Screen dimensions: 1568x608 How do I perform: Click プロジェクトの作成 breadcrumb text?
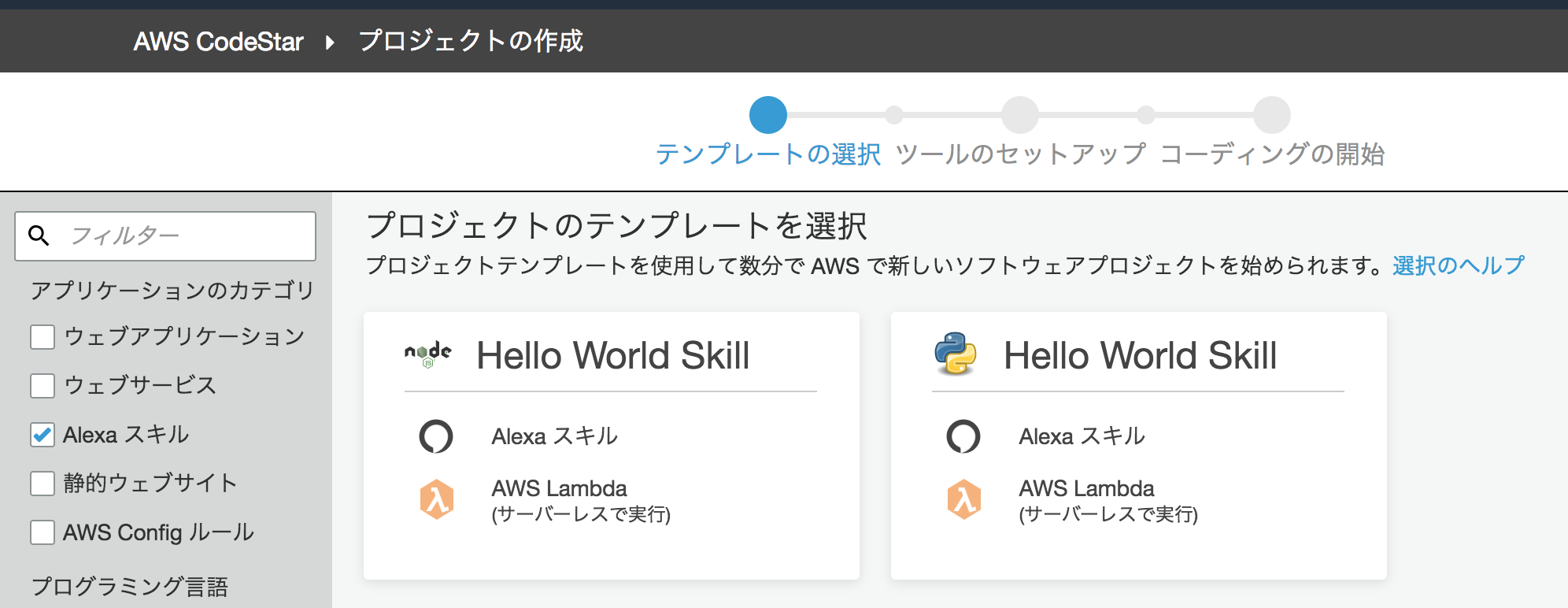coord(471,41)
